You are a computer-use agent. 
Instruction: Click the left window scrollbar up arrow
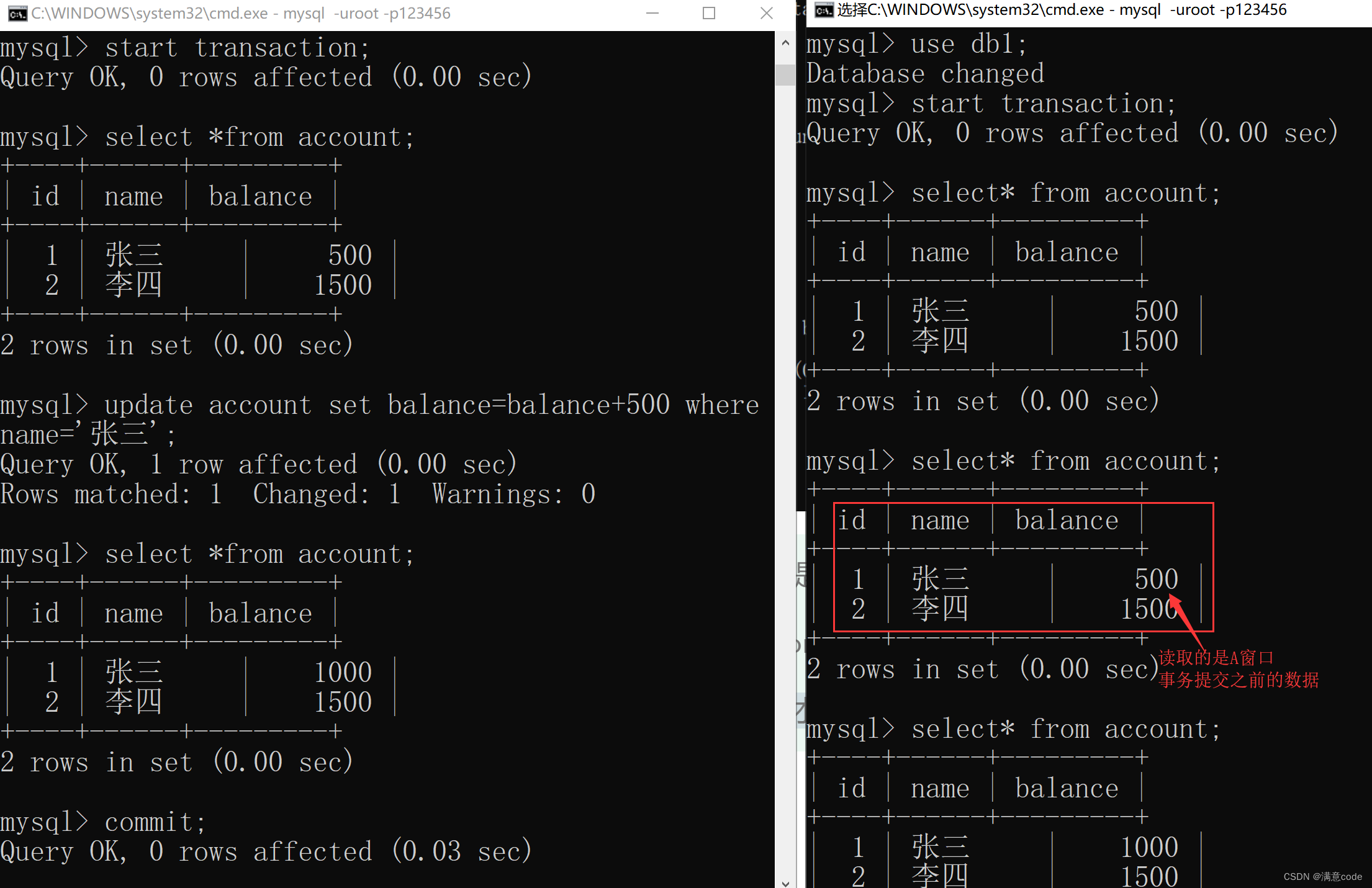tap(785, 43)
